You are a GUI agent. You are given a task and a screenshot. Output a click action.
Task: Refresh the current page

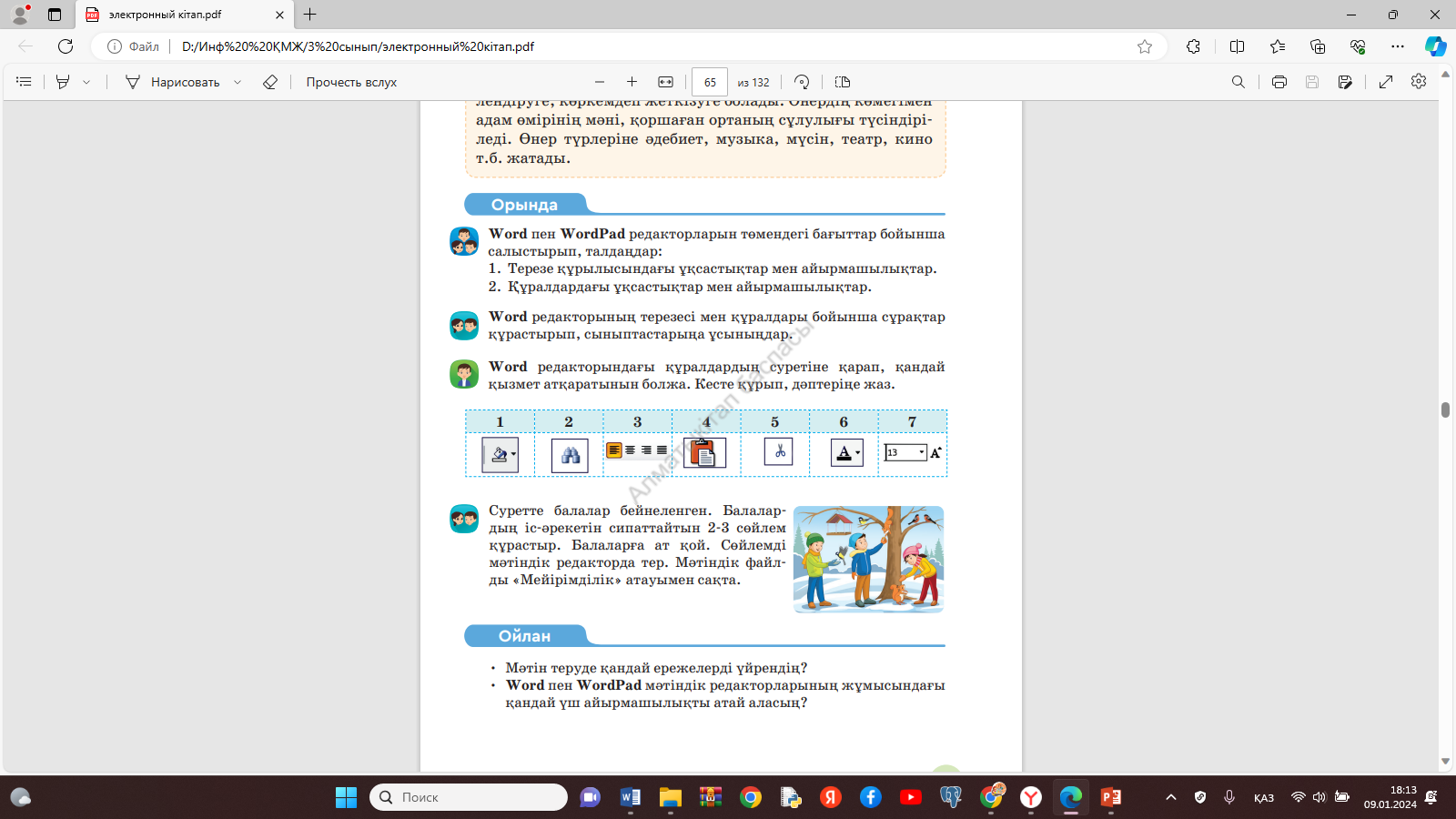pyautogui.click(x=66, y=46)
